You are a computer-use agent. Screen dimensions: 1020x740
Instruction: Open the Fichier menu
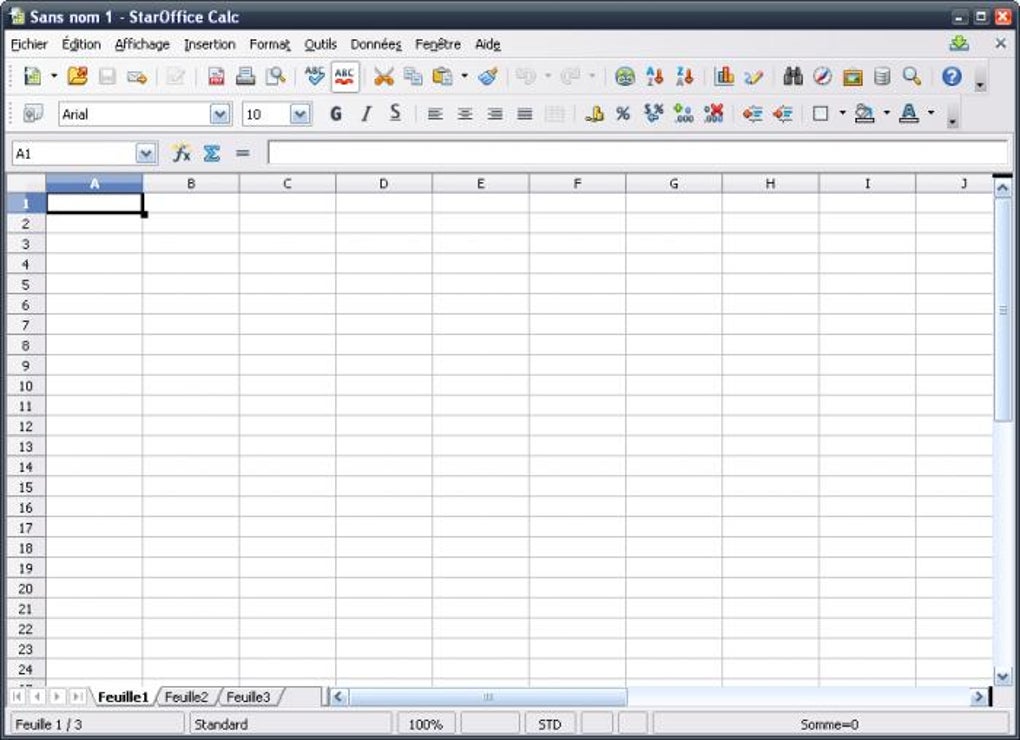pos(29,44)
